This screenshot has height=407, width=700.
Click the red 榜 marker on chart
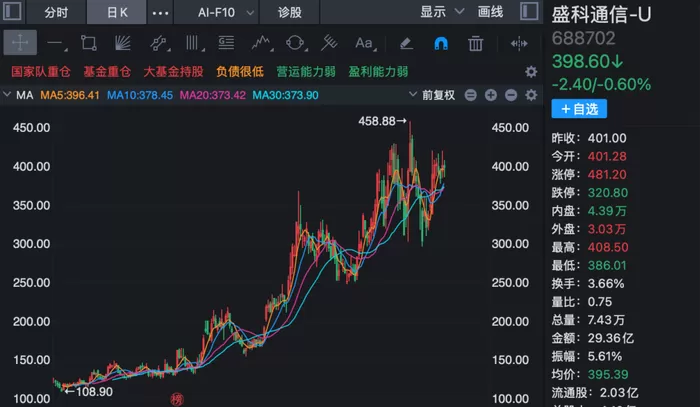(x=177, y=399)
